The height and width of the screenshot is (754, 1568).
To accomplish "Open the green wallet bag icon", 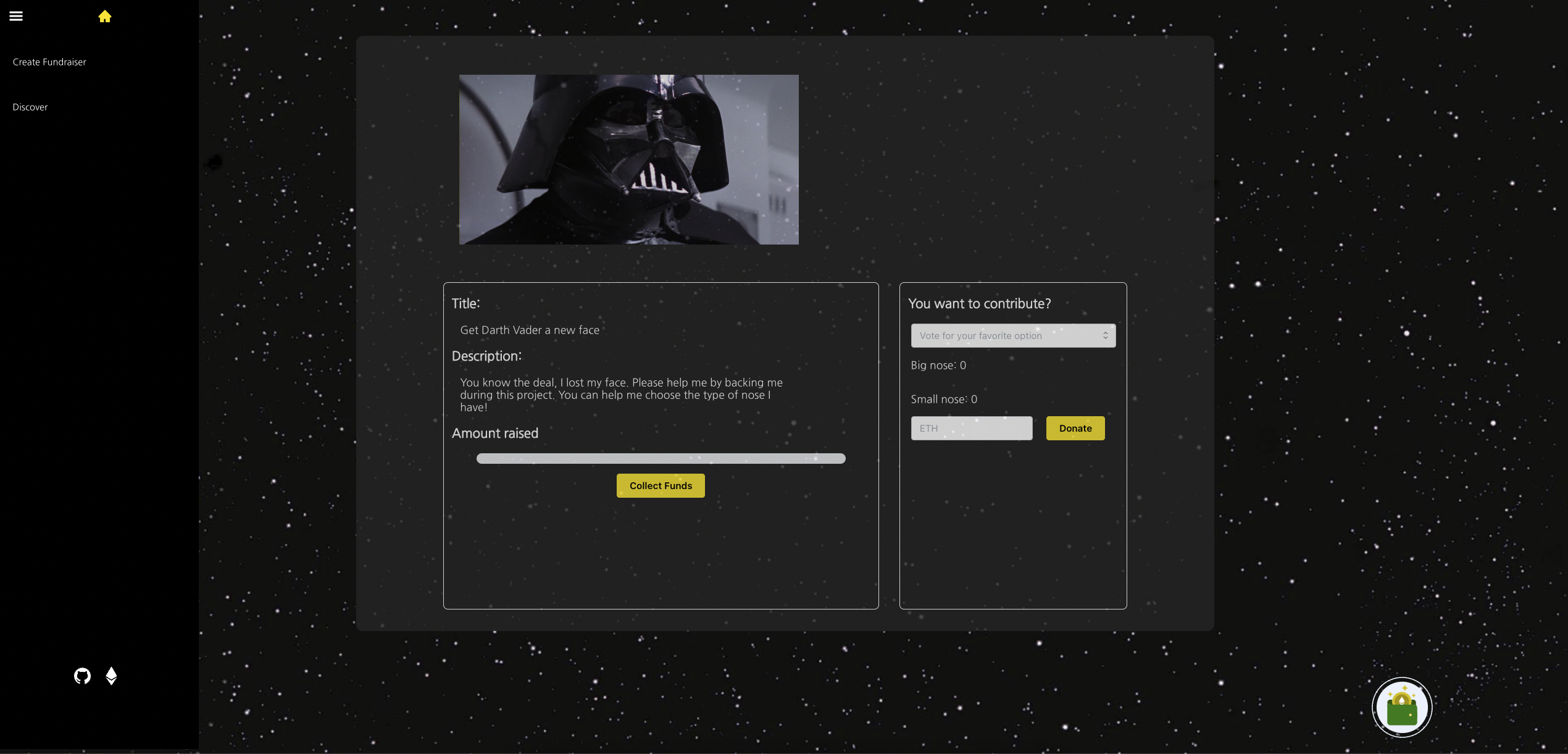I will [x=1401, y=708].
